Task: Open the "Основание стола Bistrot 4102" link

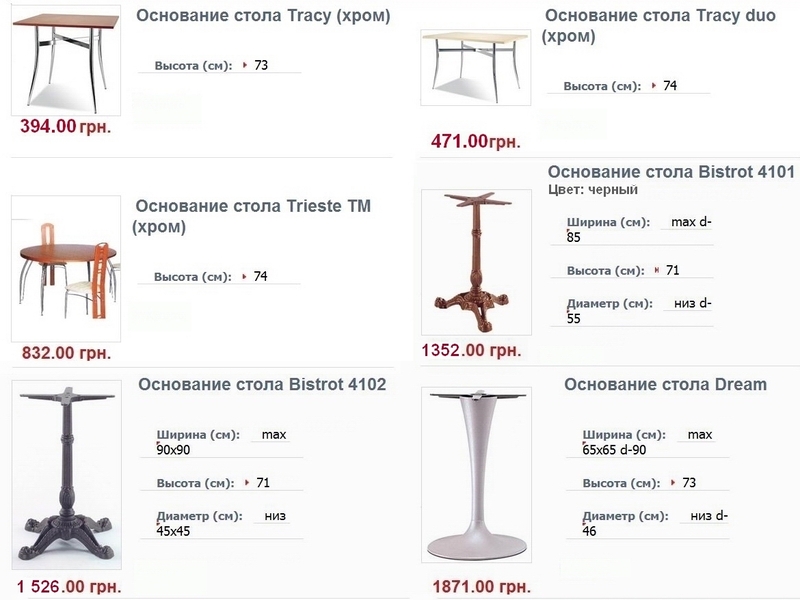Action: tap(262, 385)
